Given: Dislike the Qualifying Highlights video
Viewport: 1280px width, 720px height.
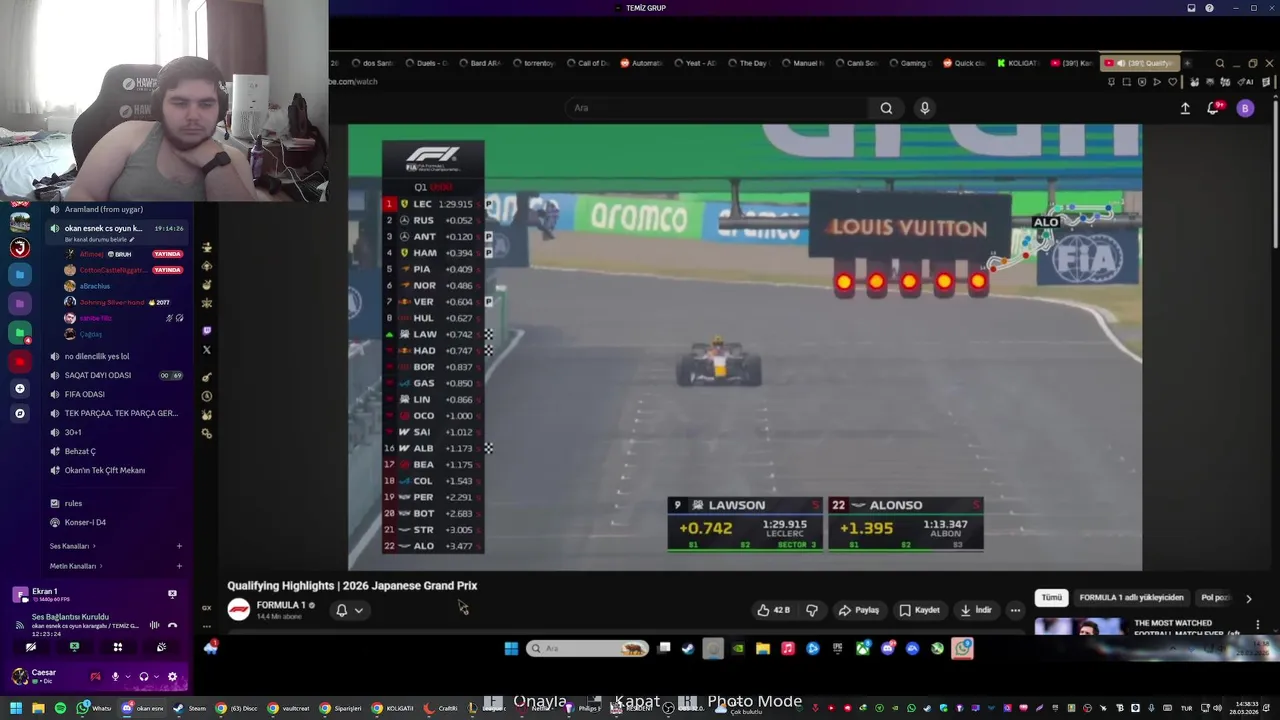Looking at the screenshot, I should point(812,610).
